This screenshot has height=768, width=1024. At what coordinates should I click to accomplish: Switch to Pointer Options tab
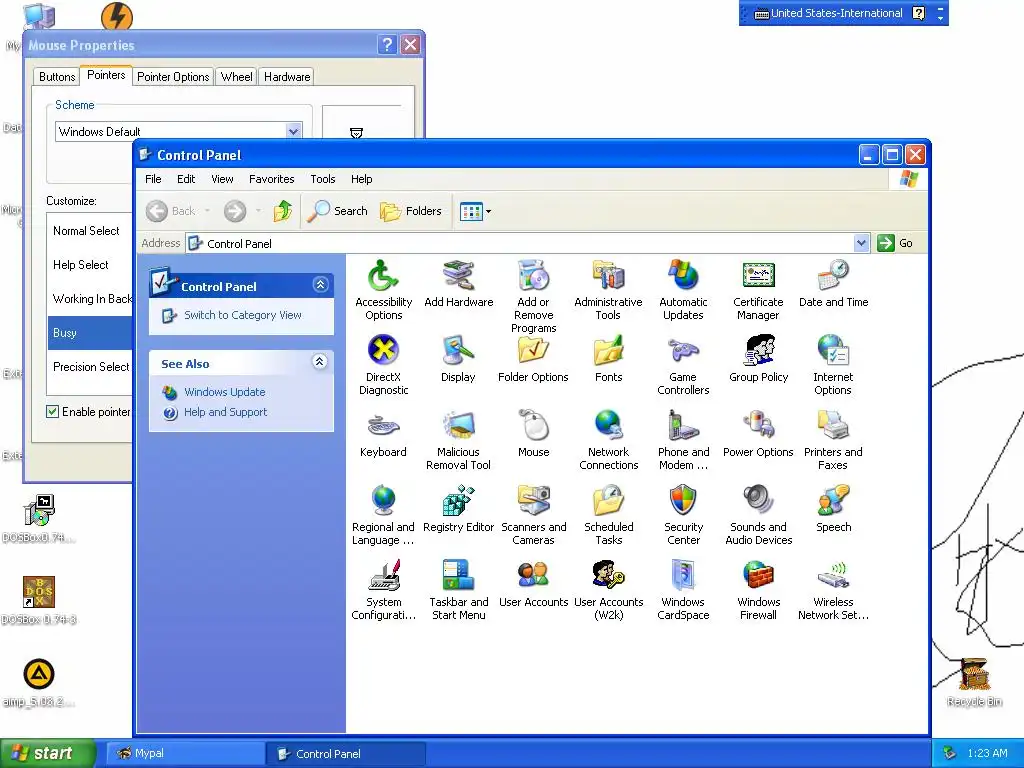click(173, 76)
